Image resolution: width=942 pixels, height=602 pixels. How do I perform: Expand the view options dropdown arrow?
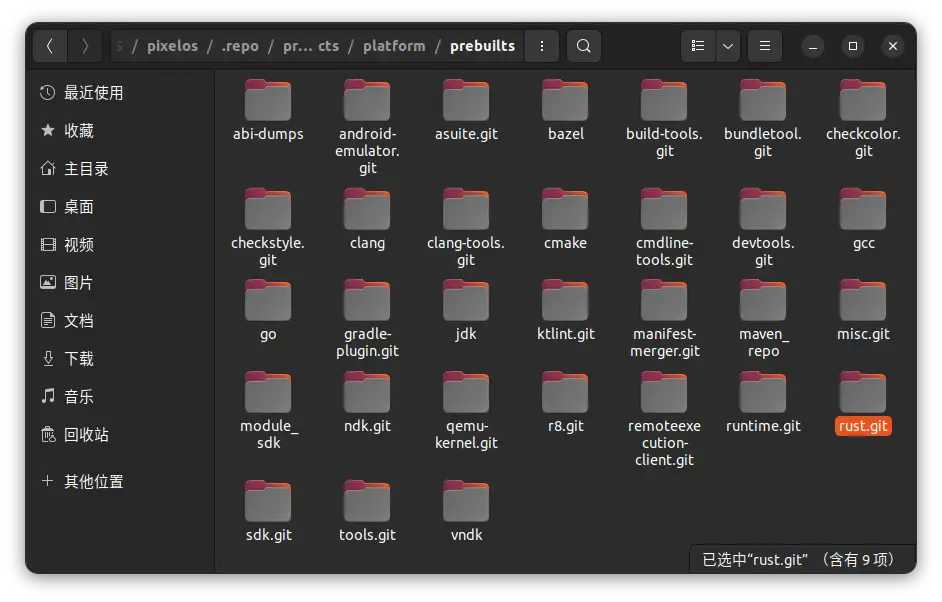[728, 46]
